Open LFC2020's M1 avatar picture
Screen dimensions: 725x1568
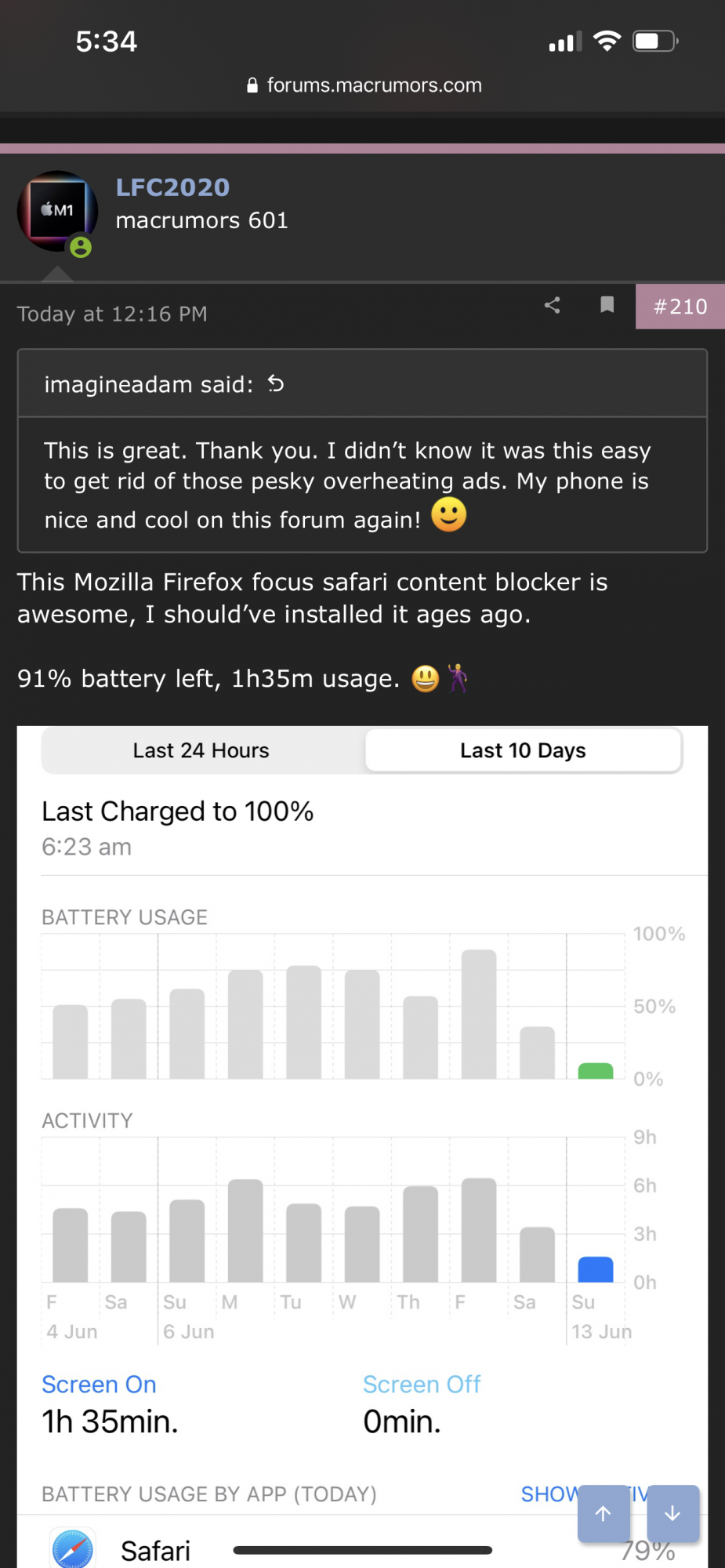[x=57, y=212]
